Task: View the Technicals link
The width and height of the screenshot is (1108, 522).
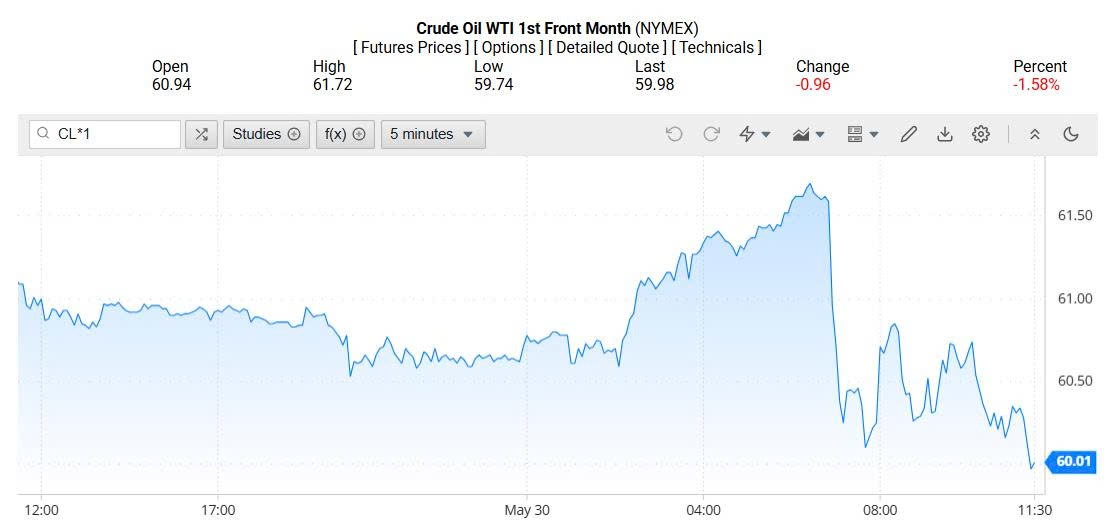Action: [x=716, y=47]
